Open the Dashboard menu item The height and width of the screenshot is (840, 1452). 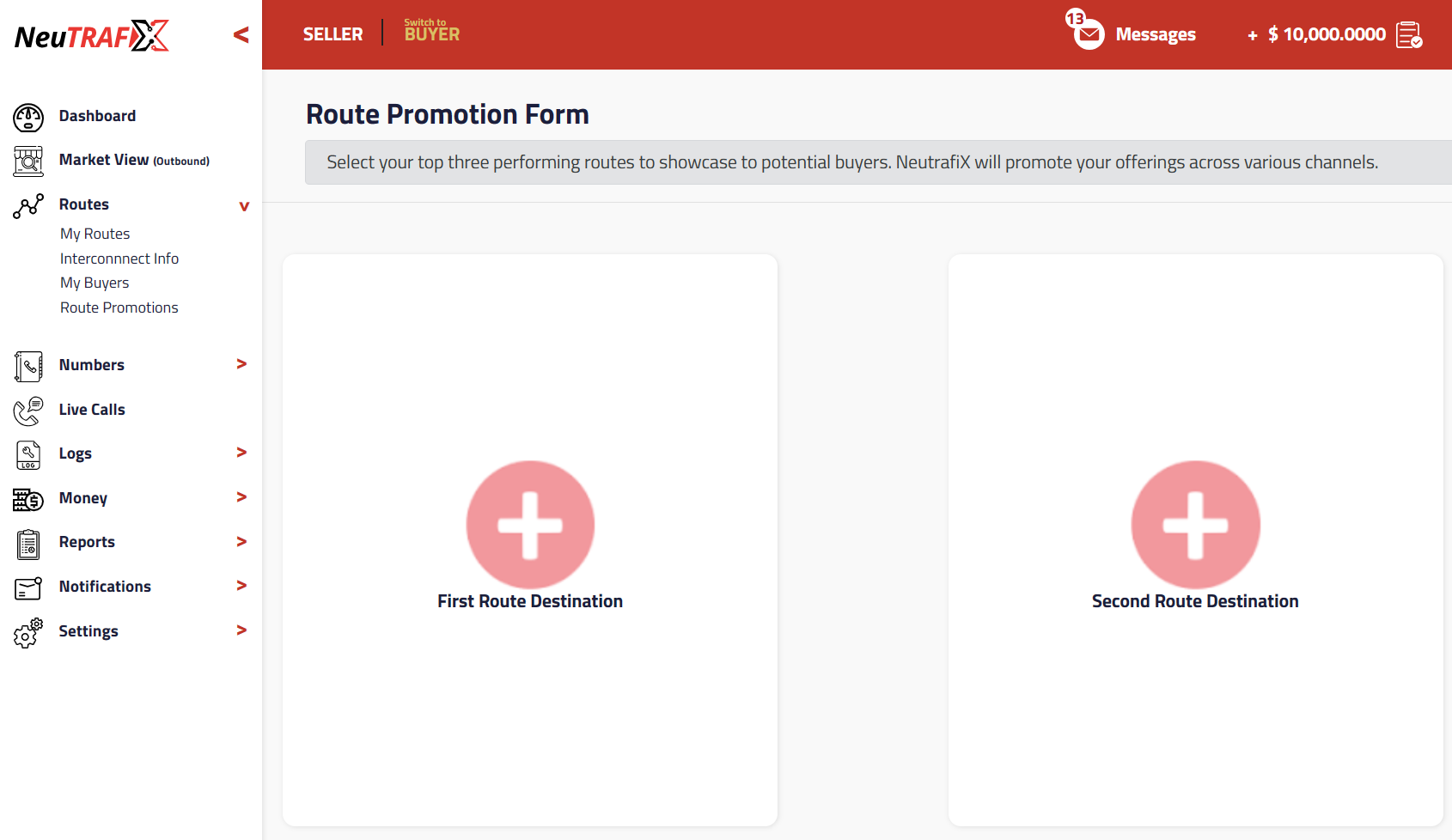(x=97, y=116)
